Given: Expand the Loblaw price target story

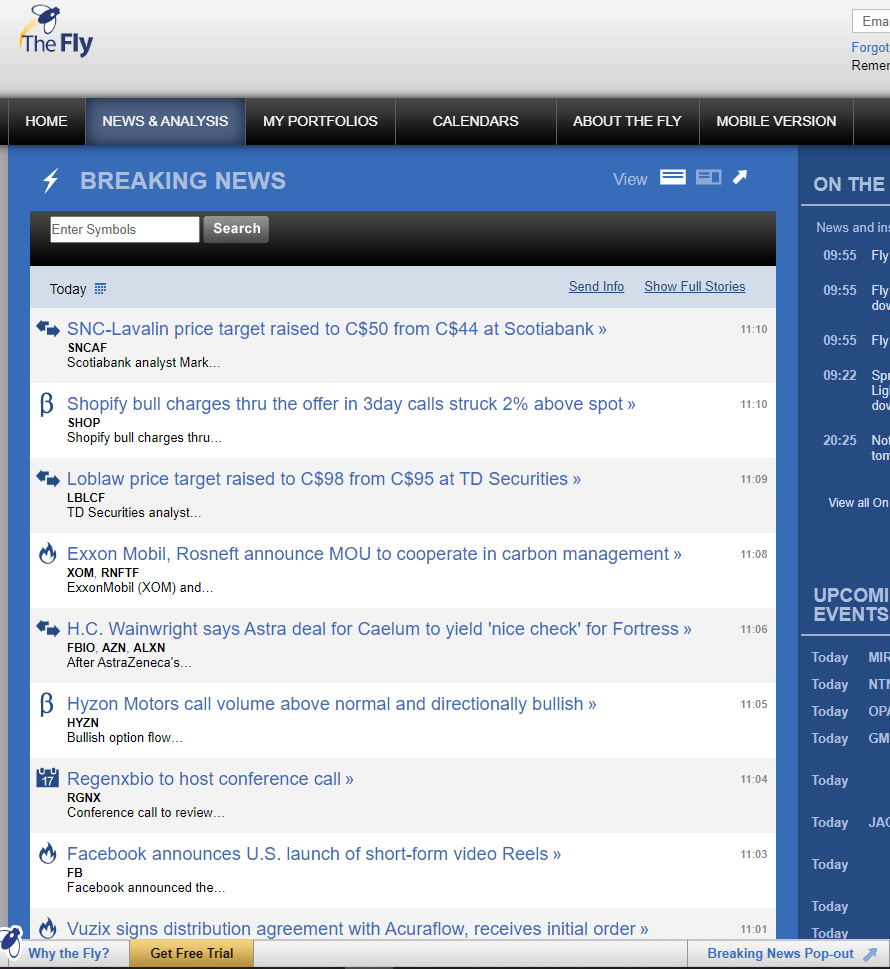Looking at the screenshot, I should (x=323, y=479).
